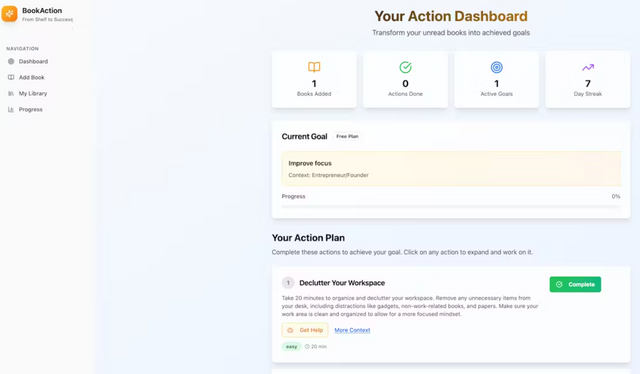Click the 20 min duration label
Screen dimensions: 640x374
(x=319, y=347)
